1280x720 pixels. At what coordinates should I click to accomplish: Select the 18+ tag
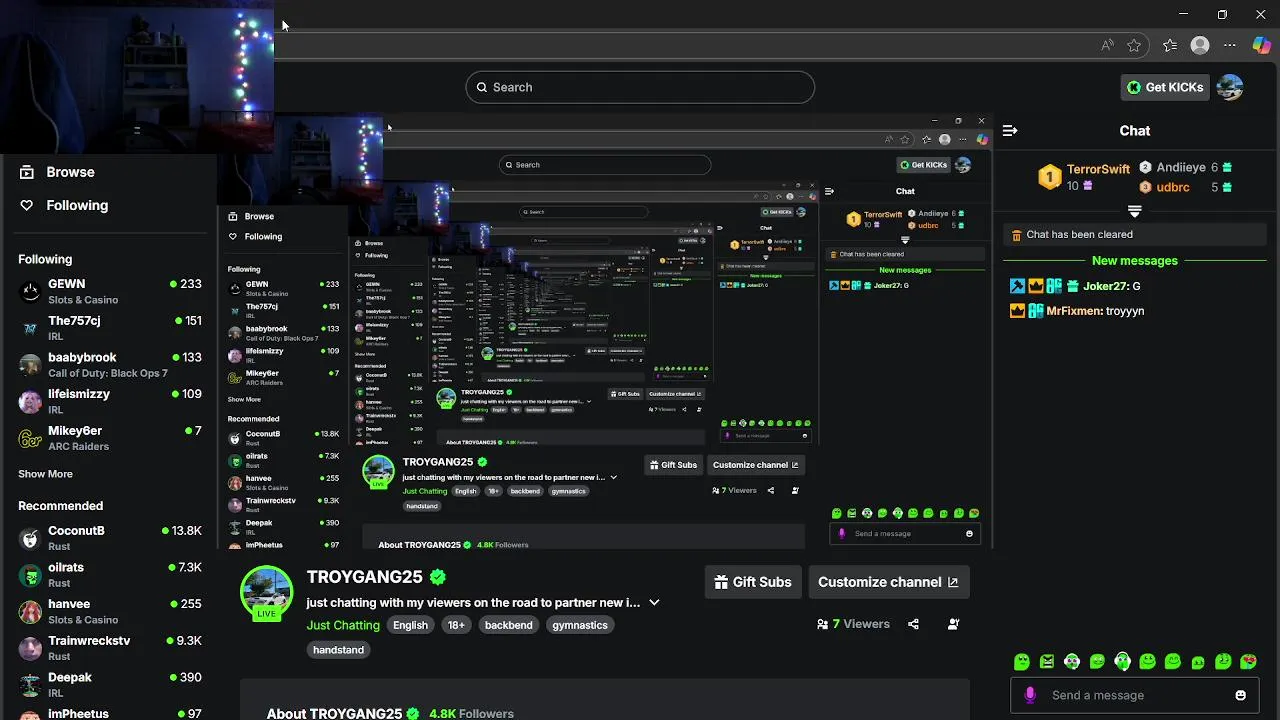[456, 625]
